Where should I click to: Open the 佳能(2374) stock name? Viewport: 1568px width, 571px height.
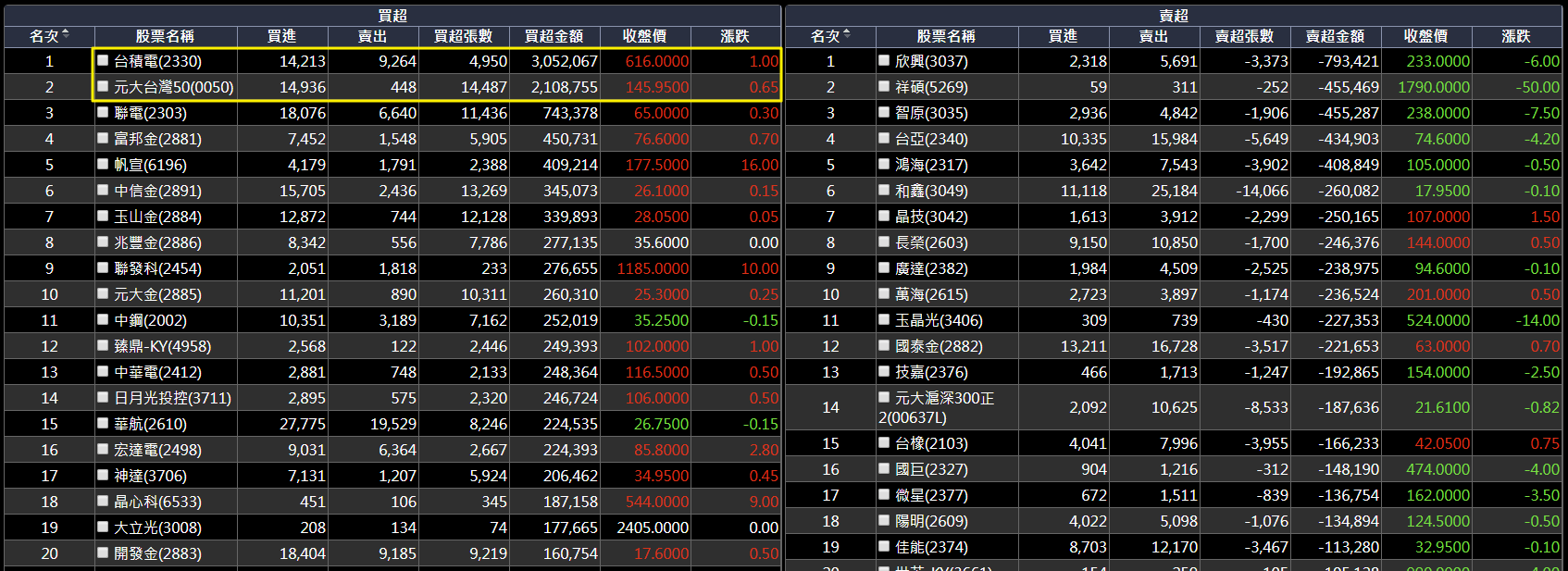pos(931,547)
